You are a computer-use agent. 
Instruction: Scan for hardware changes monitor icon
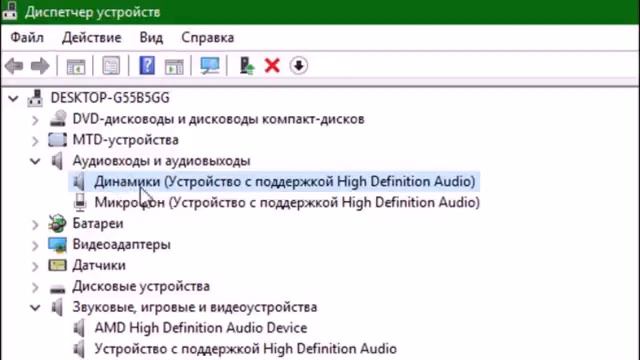point(210,65)
